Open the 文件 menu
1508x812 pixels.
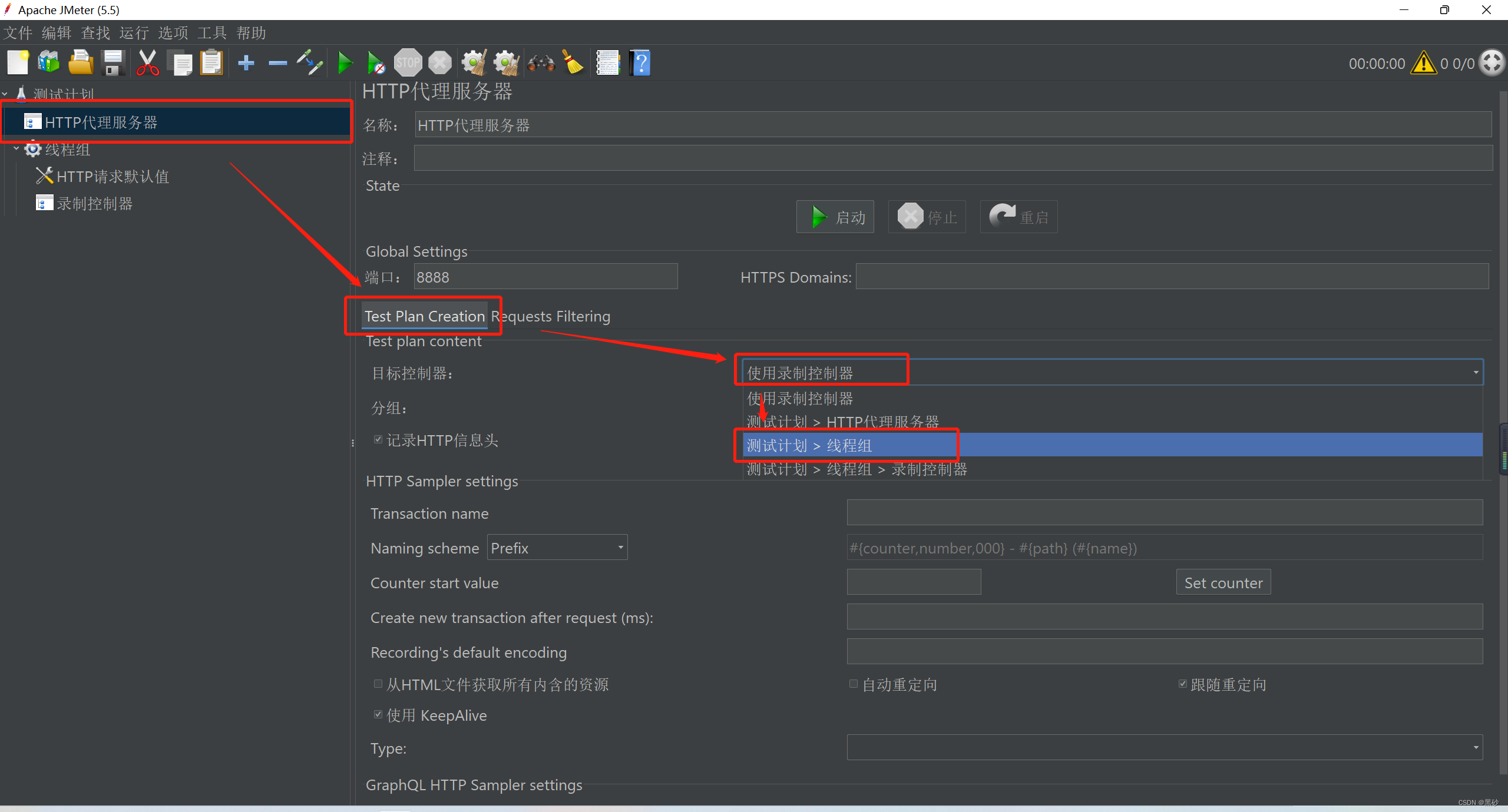pyautogui.click(x=18, y=33)
